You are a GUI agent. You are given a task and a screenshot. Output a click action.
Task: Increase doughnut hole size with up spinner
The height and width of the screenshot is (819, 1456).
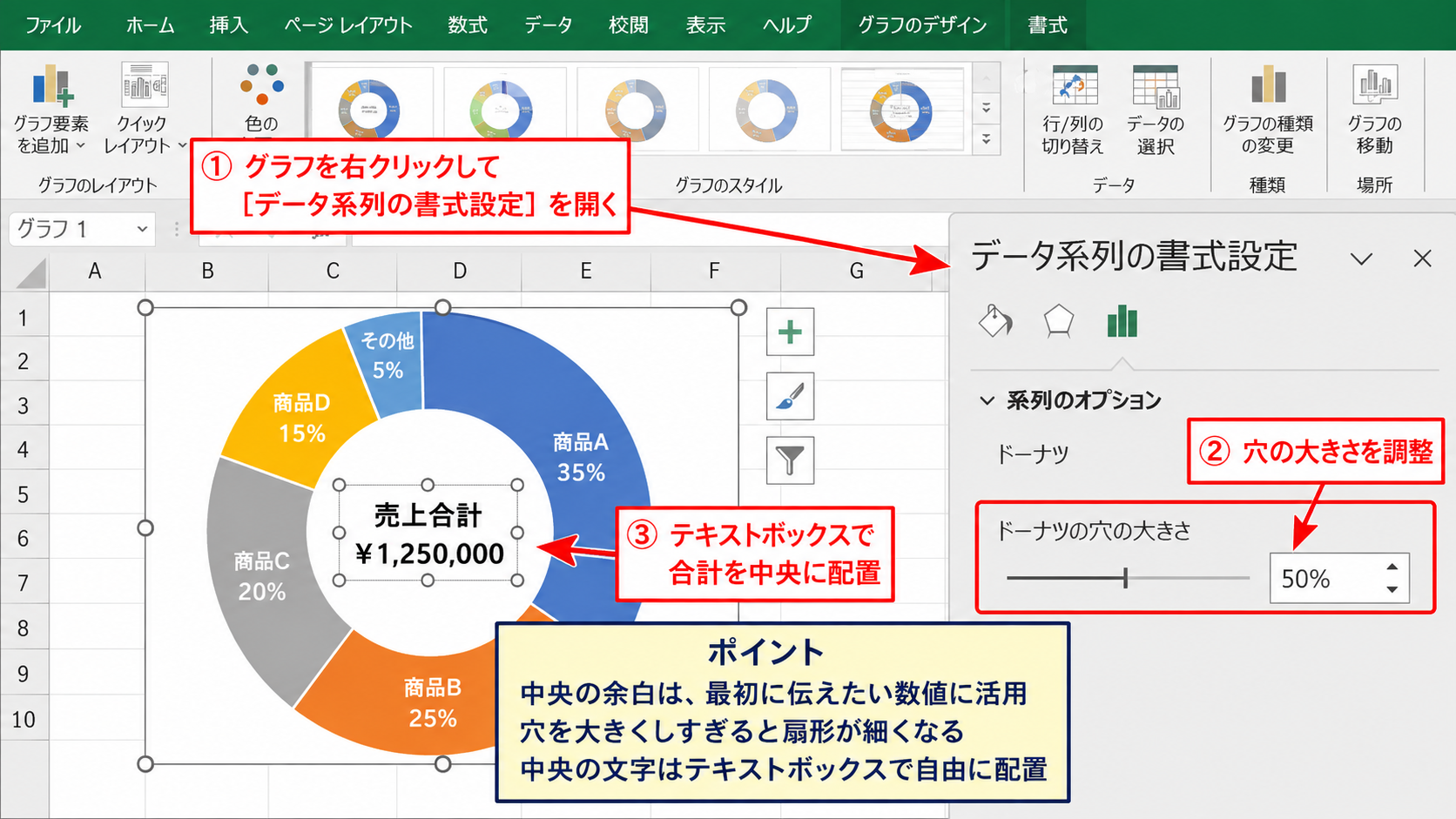pyautogui.click(x=1392, y=567)
